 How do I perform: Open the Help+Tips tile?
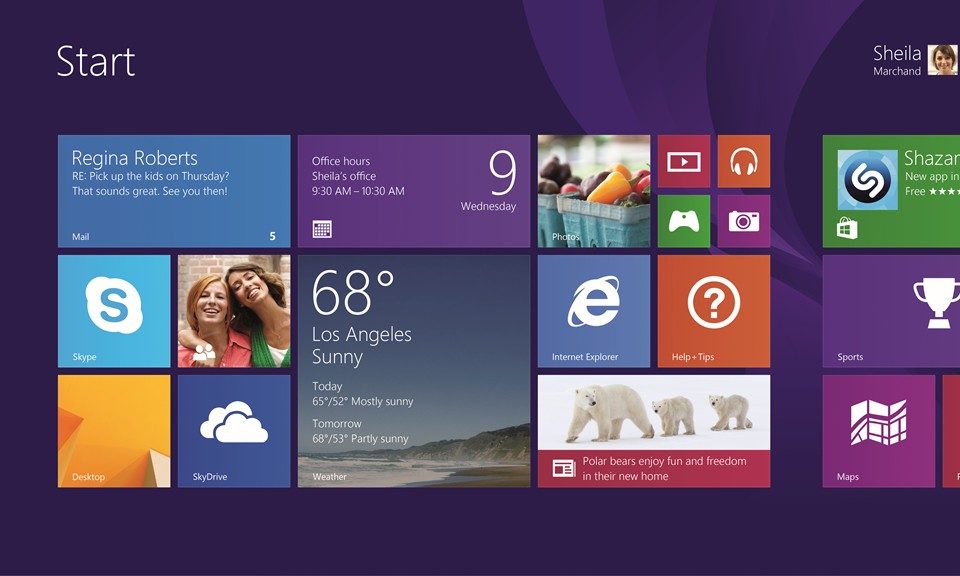coord(714,311)
